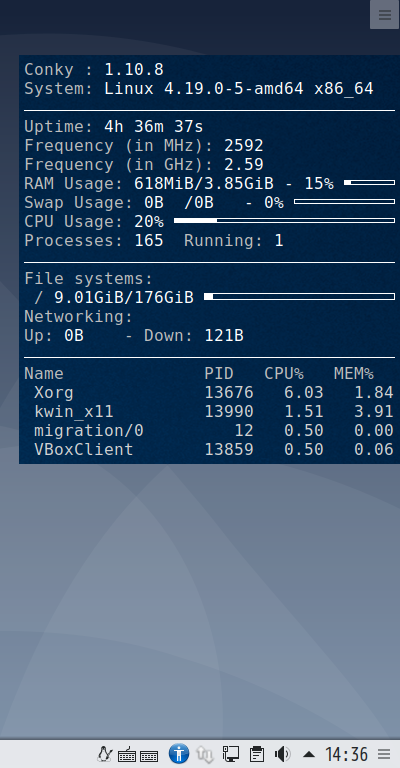
Task: Click the migration/0 process name
Action: pyautogui.click(x=89, y=431)
